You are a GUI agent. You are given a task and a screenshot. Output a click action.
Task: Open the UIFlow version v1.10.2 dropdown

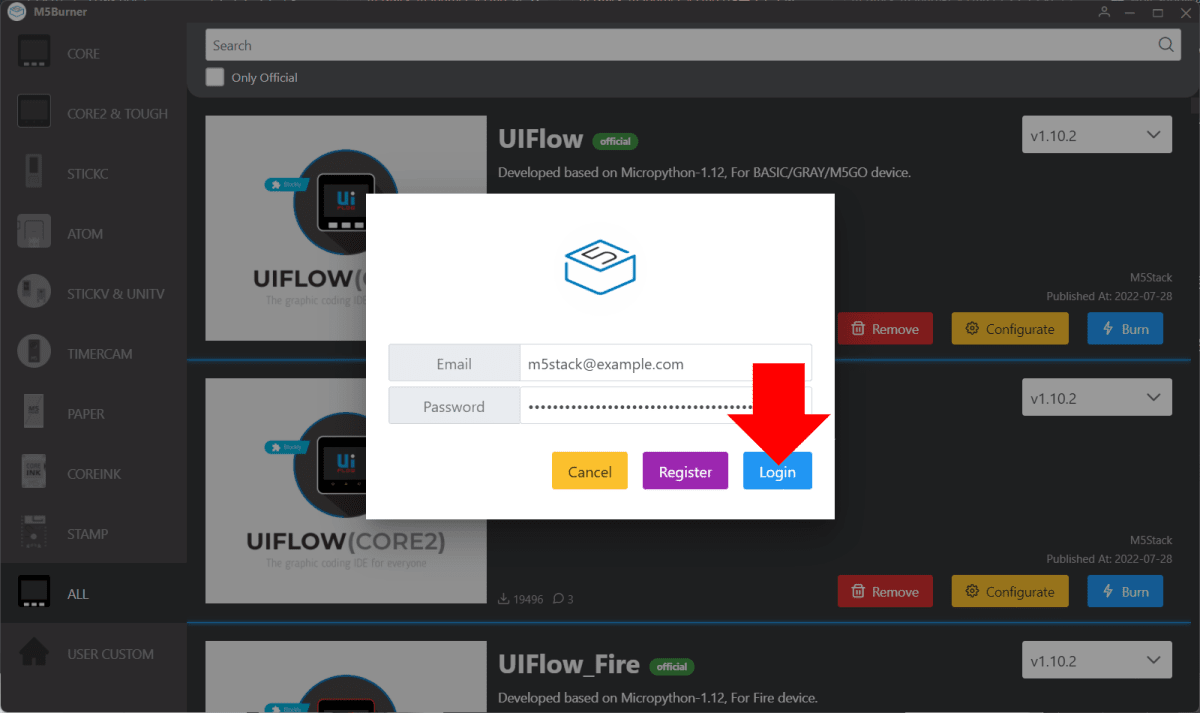(x=1096, y=135)
